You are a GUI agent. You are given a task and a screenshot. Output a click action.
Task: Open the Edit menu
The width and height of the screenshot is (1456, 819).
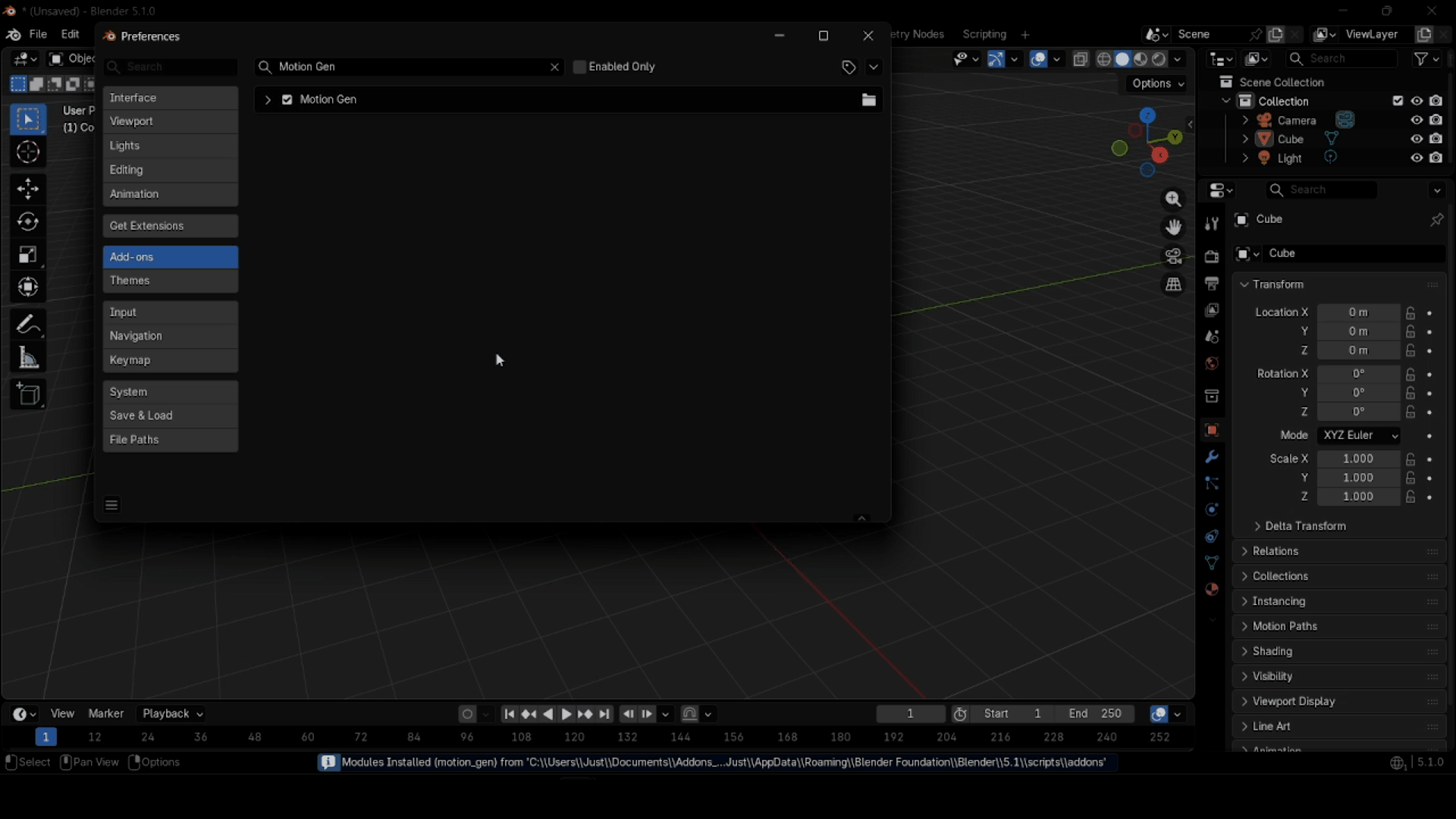tap(71, 35)
